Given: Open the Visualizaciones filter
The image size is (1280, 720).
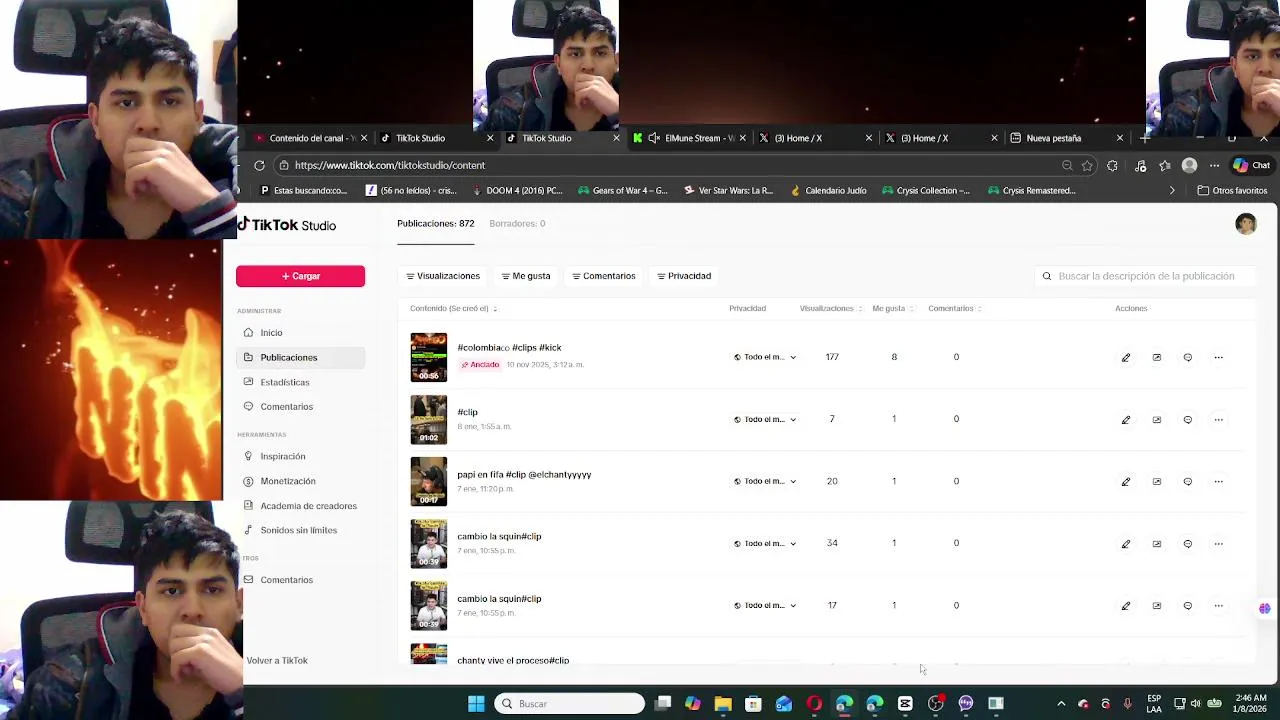Looking at the screenshot, I should click(x=443, y=276).
